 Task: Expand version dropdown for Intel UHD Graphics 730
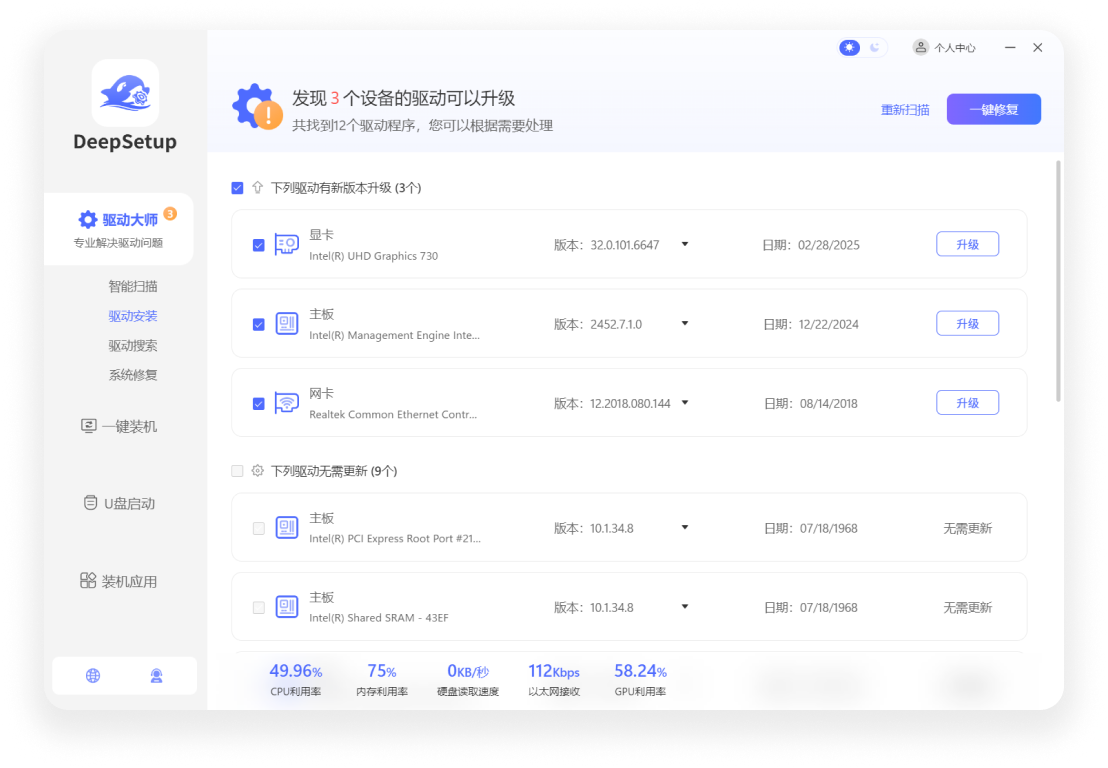[x=684, y=243]
